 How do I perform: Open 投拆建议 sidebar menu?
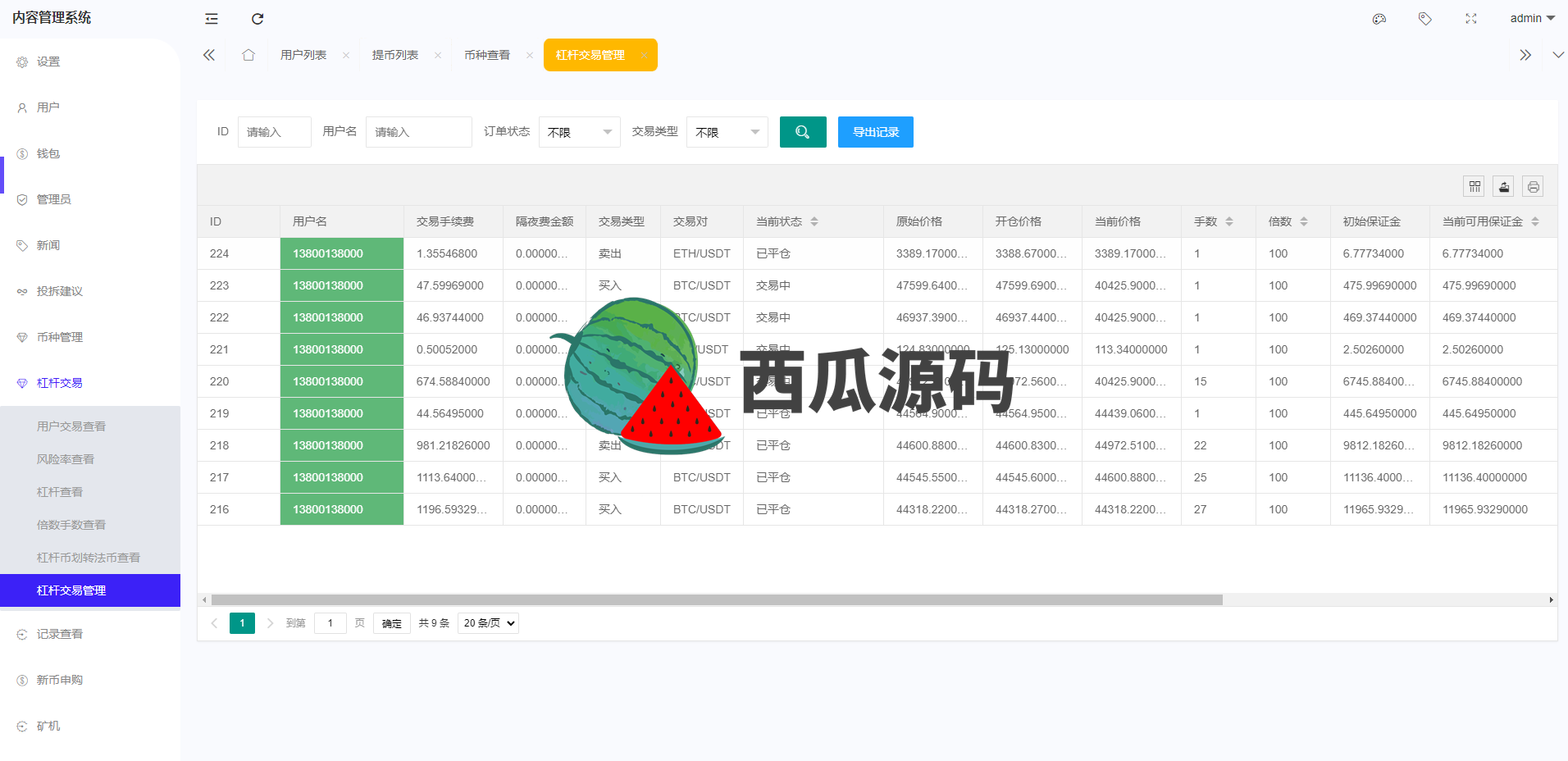click(90, 291)
